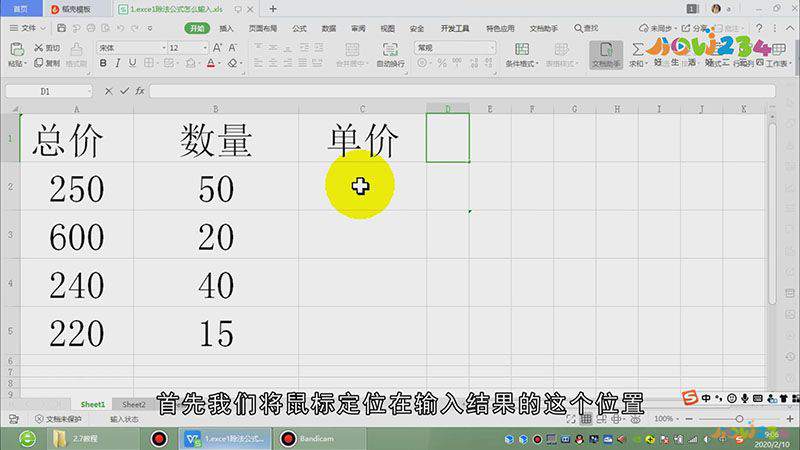The height and width of the screenshot is (450, 800).
Task: Open the Developer Tools (开发工具) tab
Action: [x=455, y=28]
